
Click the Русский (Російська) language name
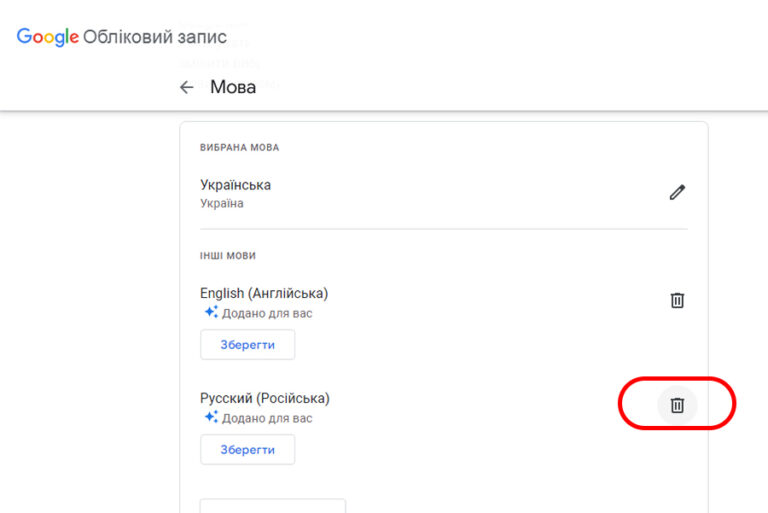tap(264, 398)
